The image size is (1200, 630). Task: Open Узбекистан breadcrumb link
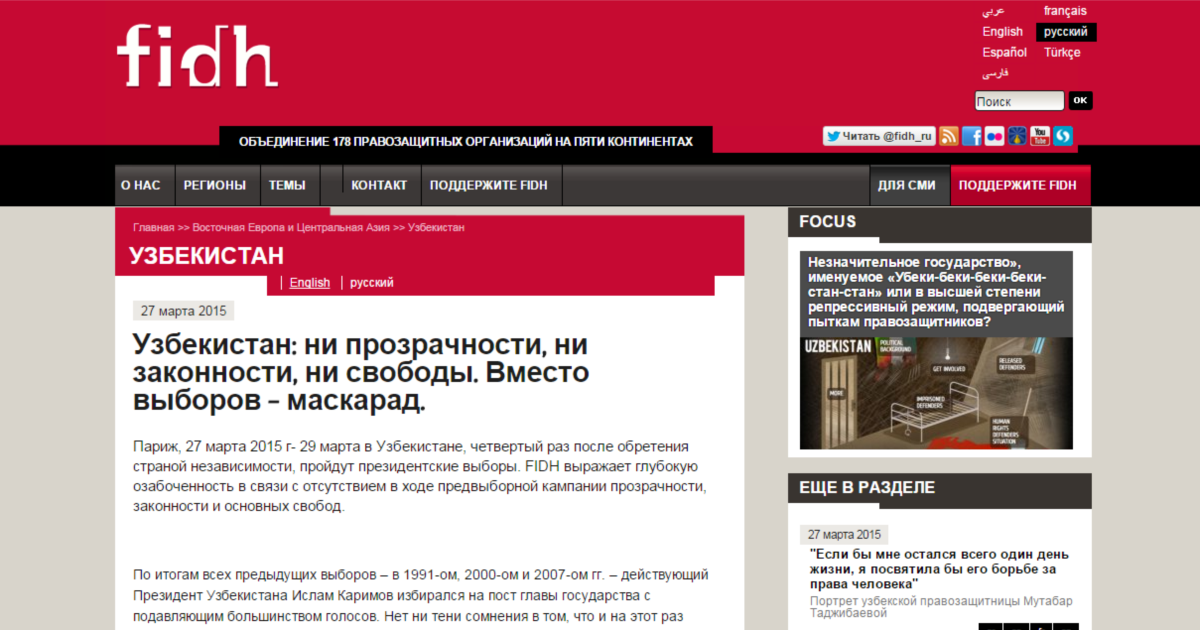[436, 228]
